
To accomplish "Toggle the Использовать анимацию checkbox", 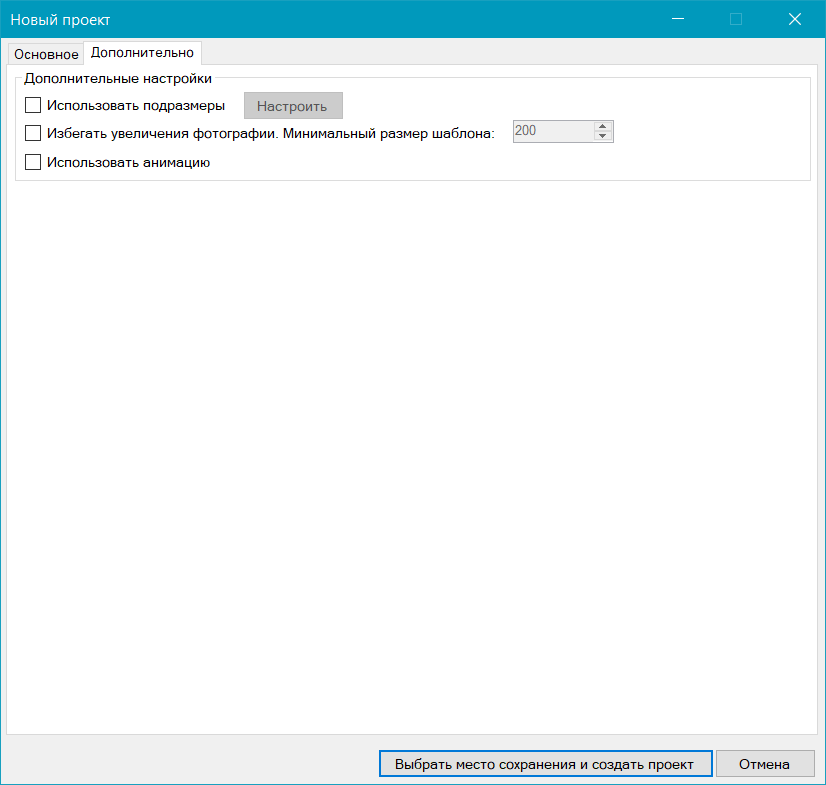I will (33, 162).
